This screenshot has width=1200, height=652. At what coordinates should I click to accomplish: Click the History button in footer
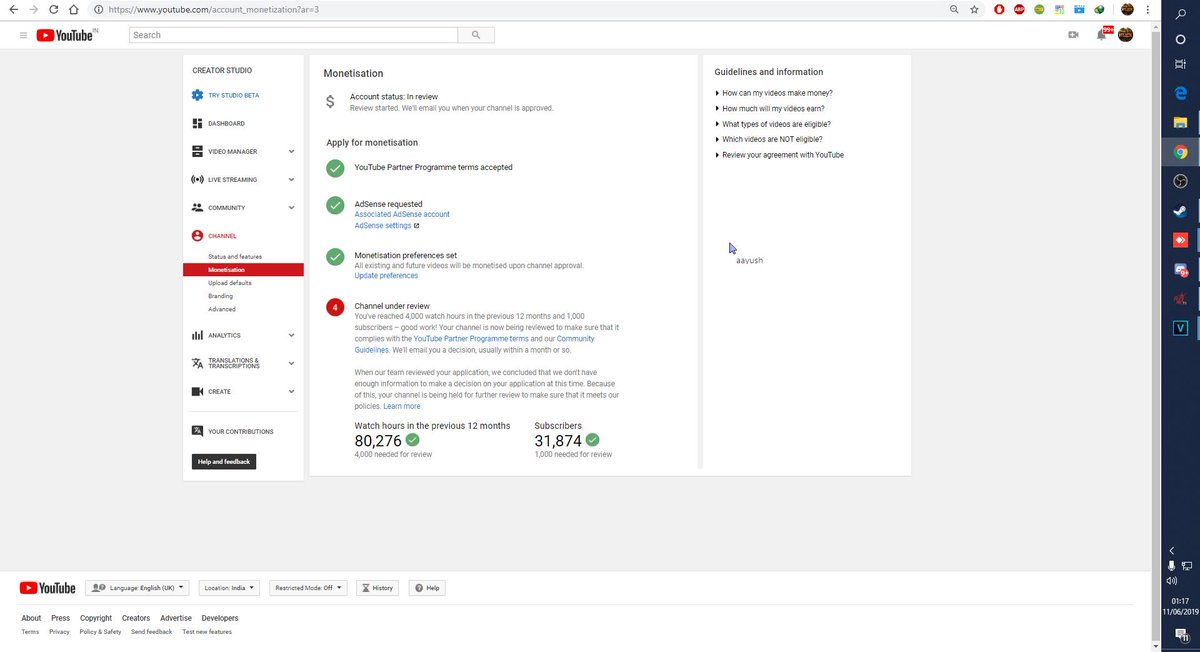(x=377, y=588)
